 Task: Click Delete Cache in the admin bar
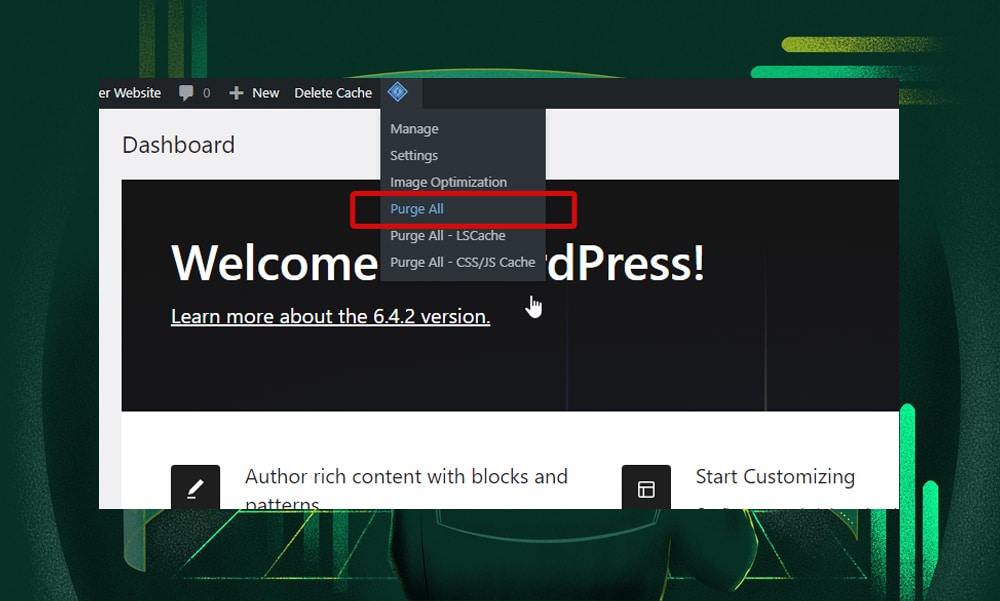click(x=333, y=93)
